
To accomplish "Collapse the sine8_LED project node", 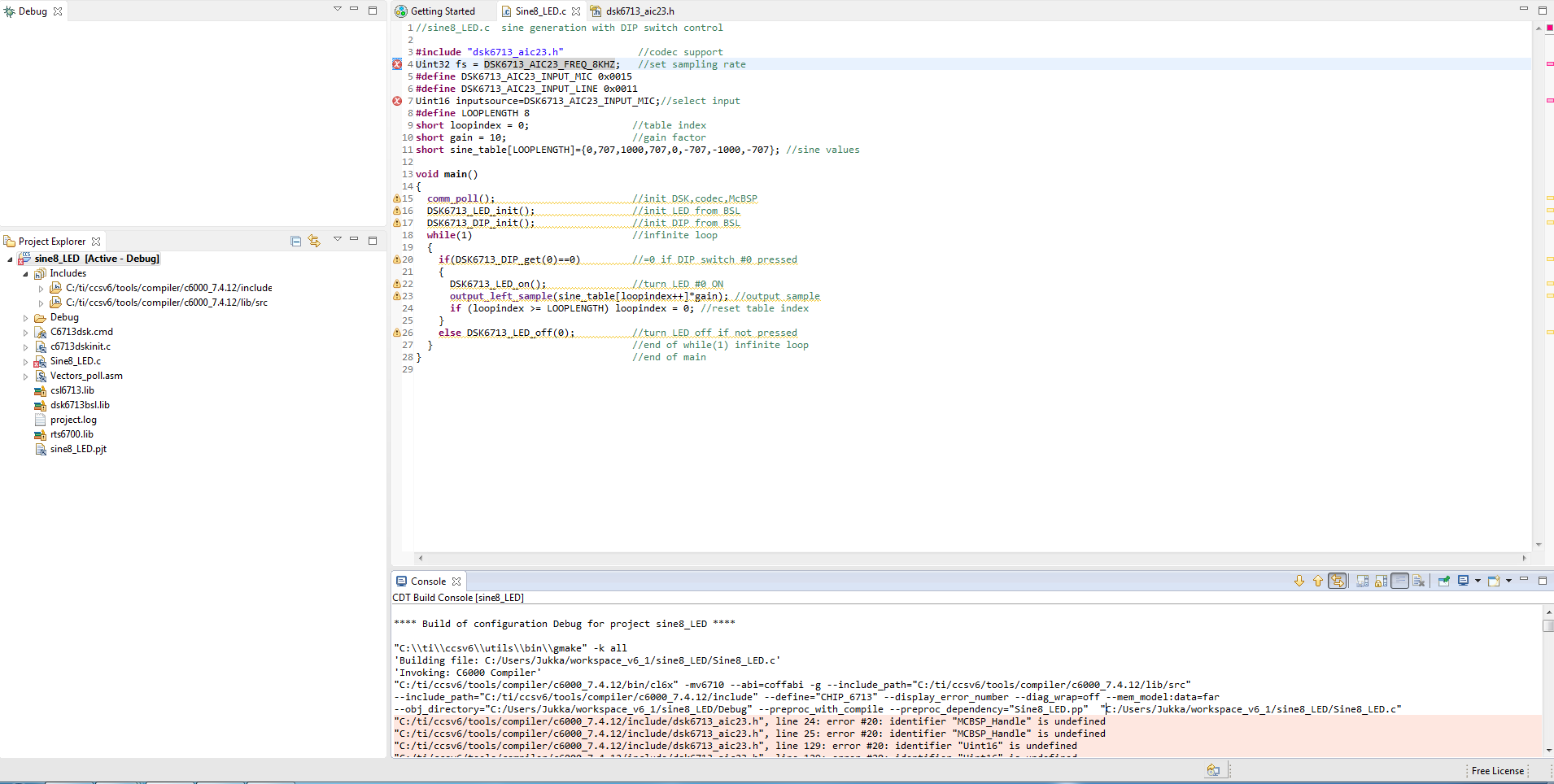I will pyautogui.click(x=10, y=259).
